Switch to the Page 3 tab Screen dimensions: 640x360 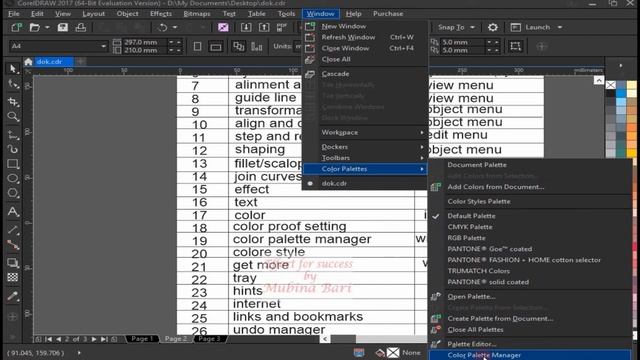point(209,339)
